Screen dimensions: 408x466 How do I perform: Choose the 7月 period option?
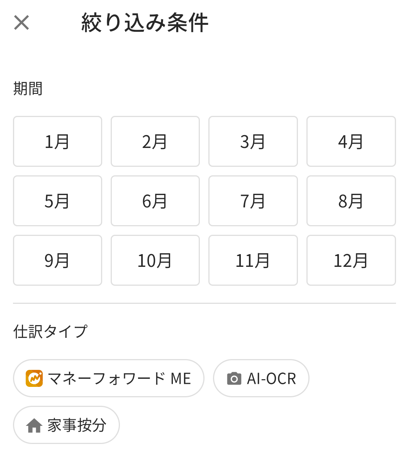[253, 201]
